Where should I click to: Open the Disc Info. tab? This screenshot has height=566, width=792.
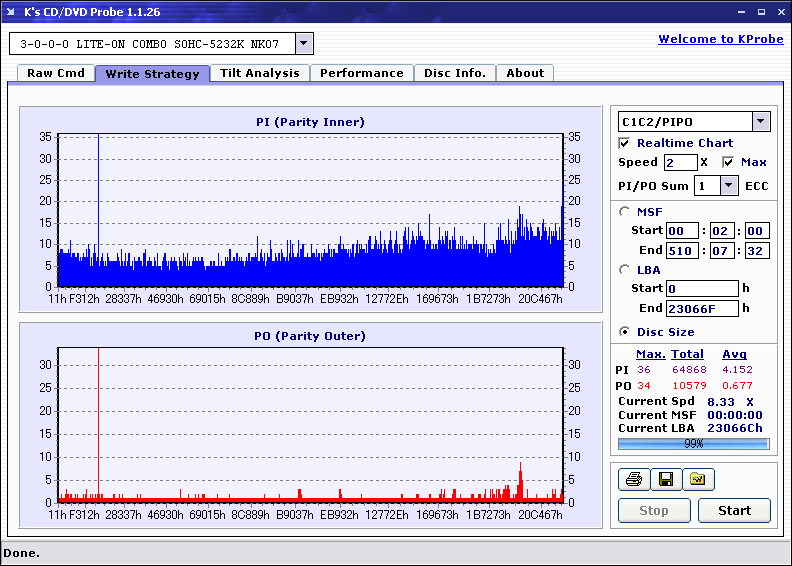point(455,73)
